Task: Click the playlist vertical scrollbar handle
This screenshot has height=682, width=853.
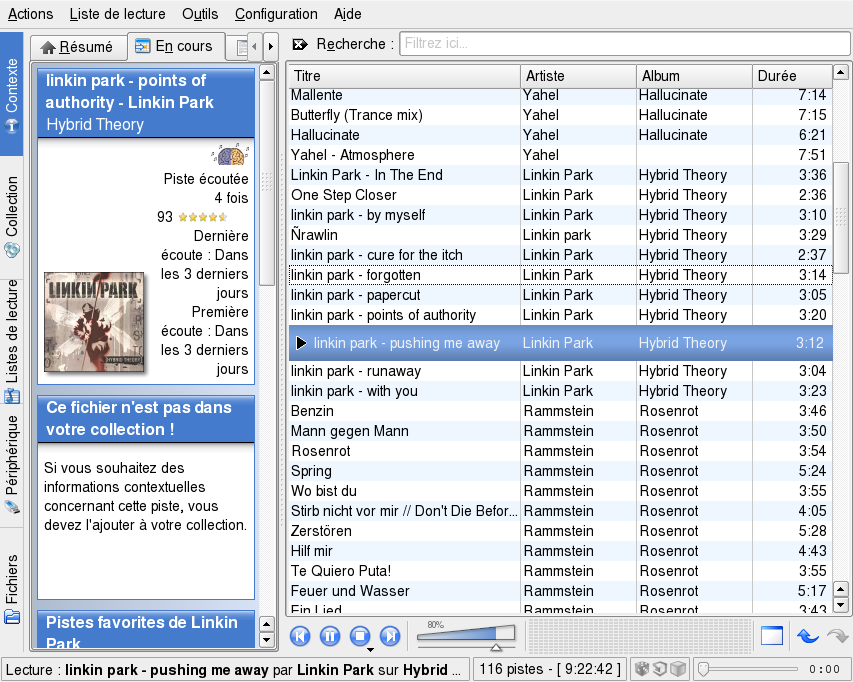Action: click(x=840, y=216)
